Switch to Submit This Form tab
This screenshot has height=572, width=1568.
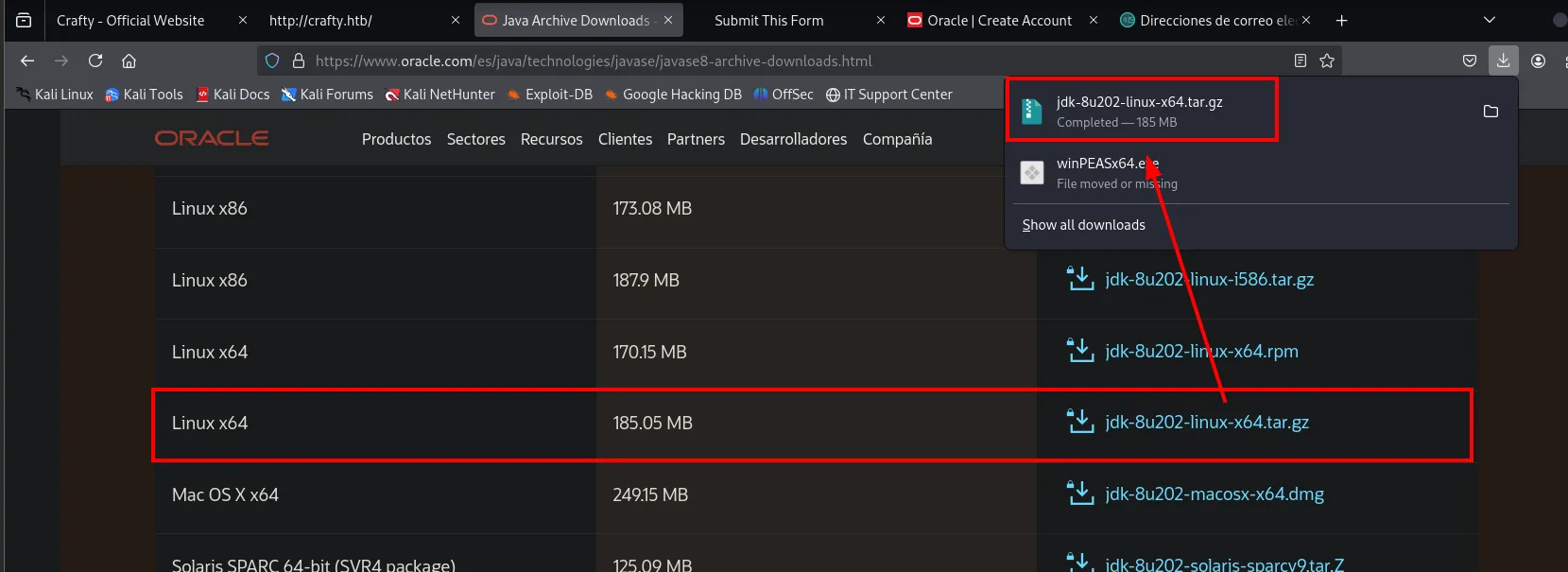pyautogui.click(x=769, y=20)
